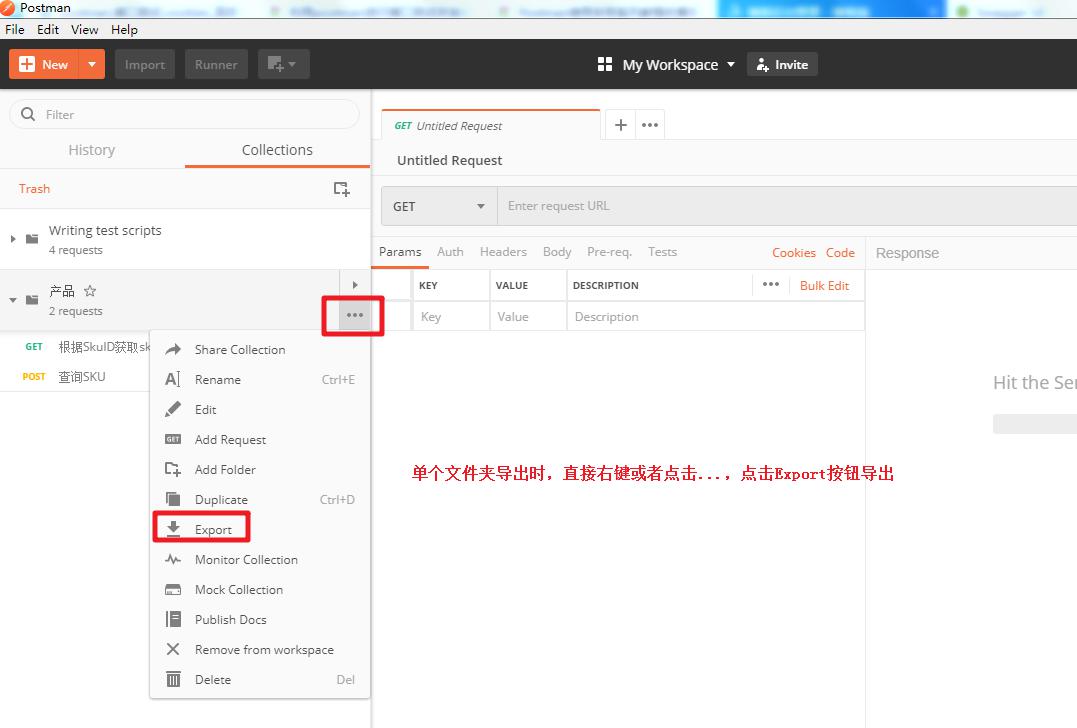
Task: Select Export from the context menu
Action: [x=213, y=529]
